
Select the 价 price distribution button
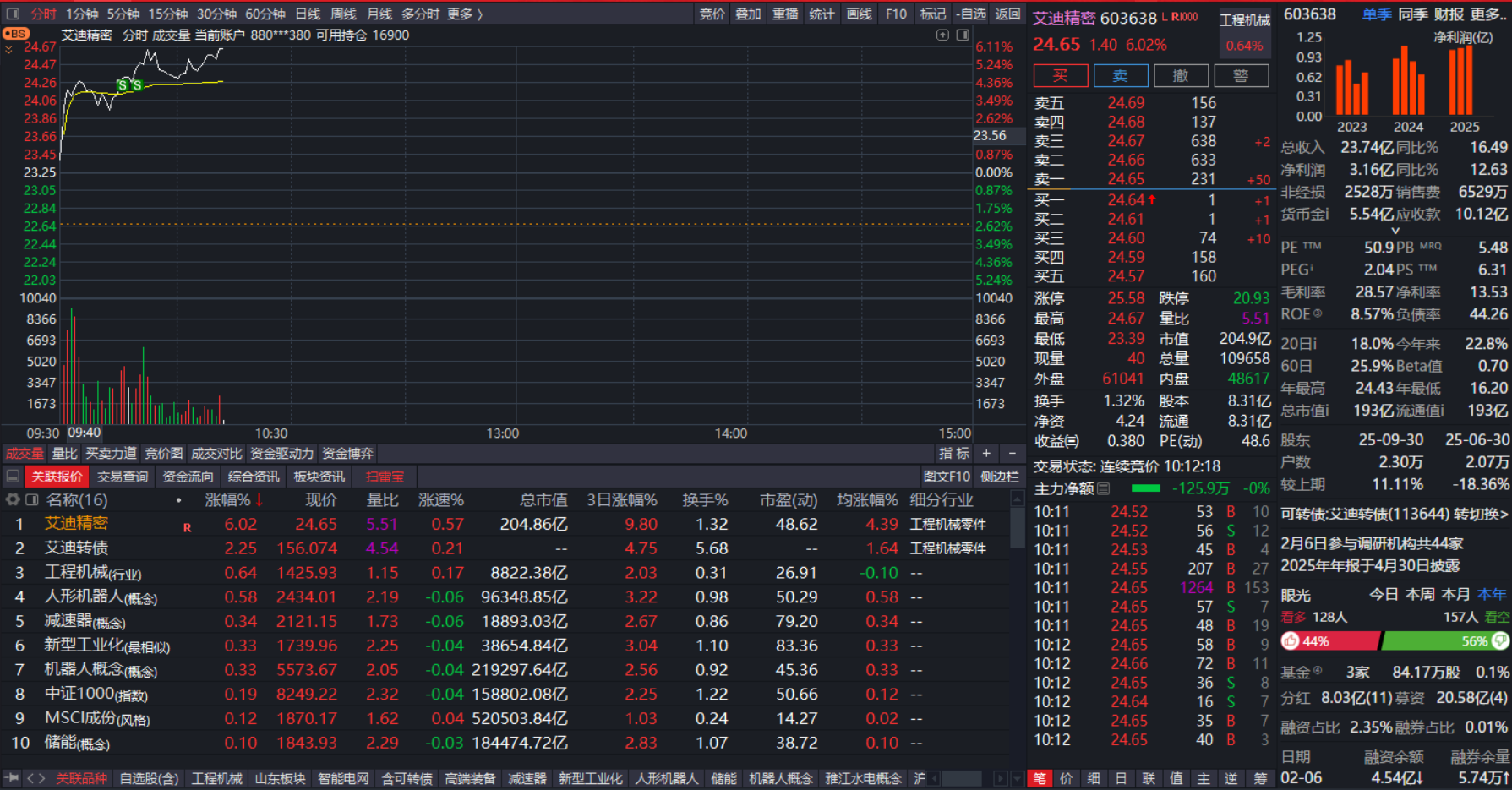pyautogui.click(x=1067, y=778)
